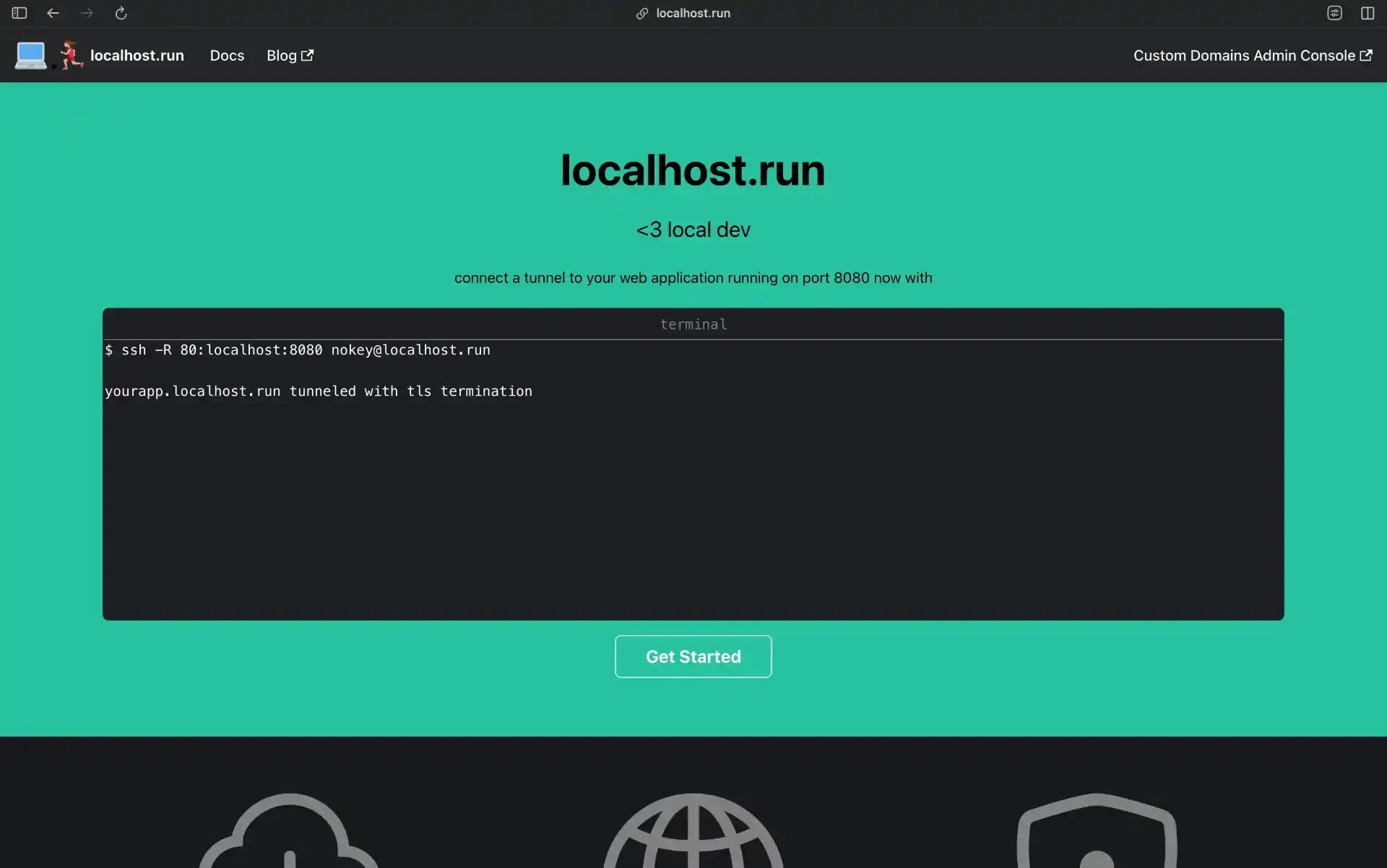
Task: Click the external-link icon next to Admin Console
Action: click(x=1366, y=55)
